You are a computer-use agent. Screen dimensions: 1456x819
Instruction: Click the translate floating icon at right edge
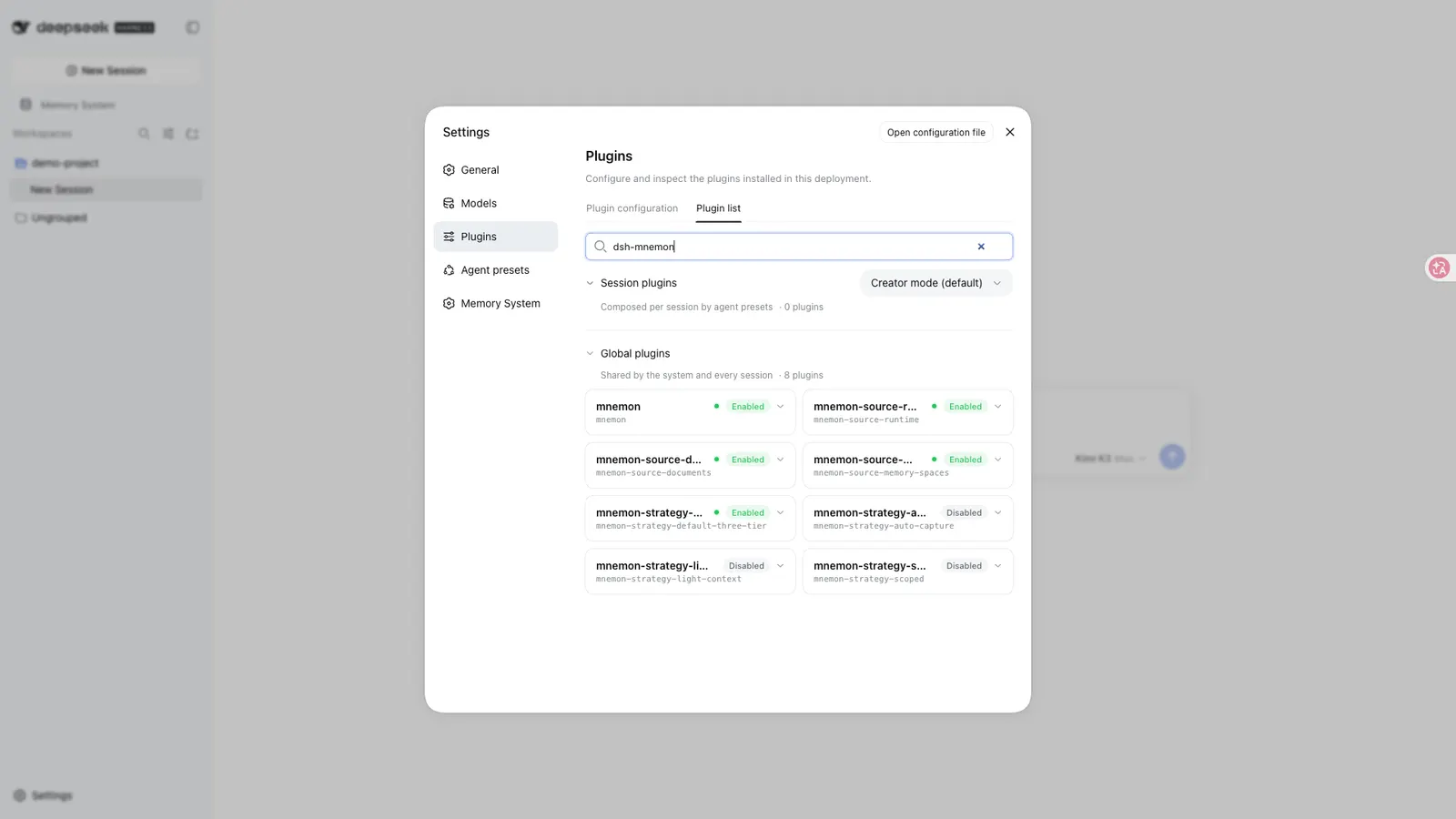click(1439, 268)
